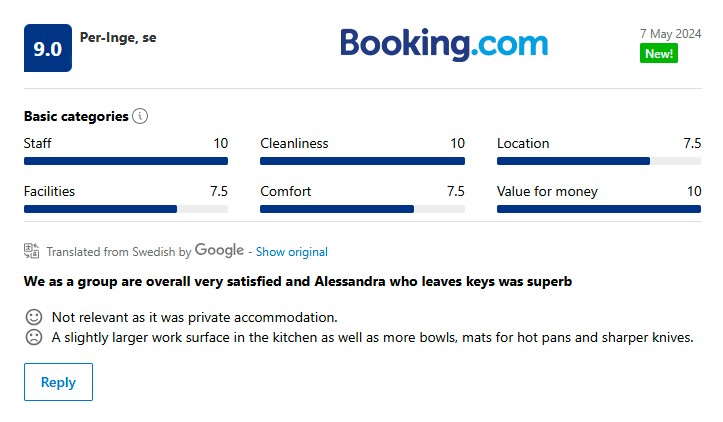Click the reviewer name Per-Inge, se
The height and width of the screenshot is (422, 723).
click(x=118, y=37)
